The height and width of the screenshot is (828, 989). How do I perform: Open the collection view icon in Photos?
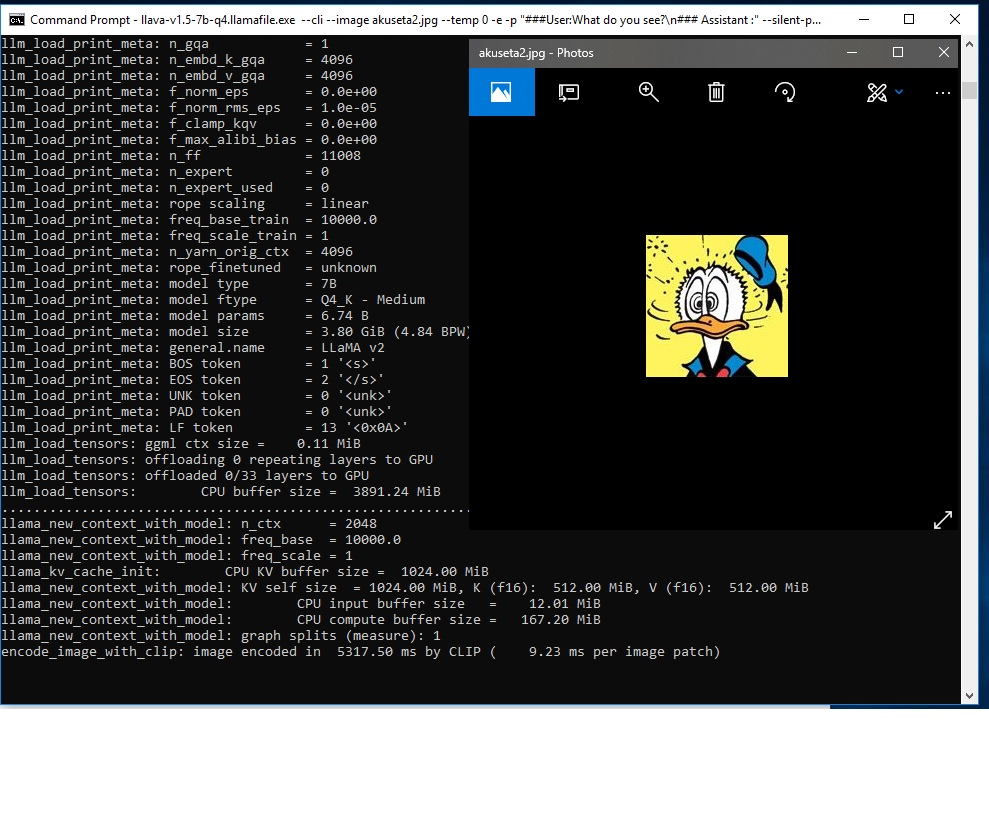pos(501,93)
